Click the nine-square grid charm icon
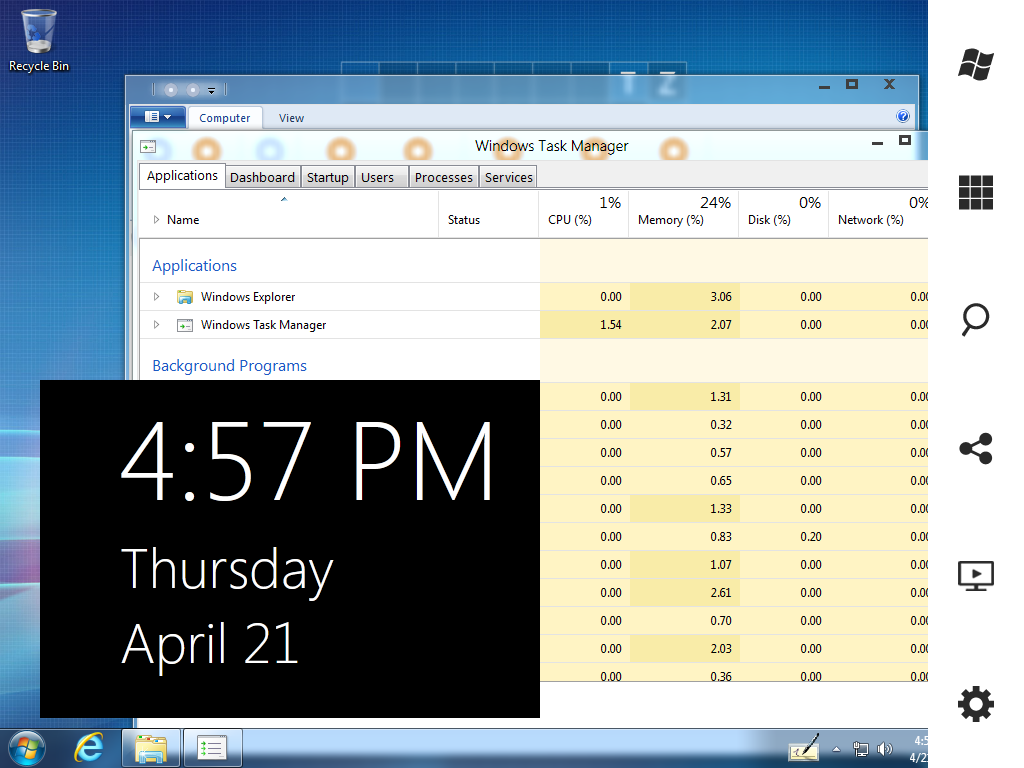Screen dimensions: 1024x768 coord(975,192)
